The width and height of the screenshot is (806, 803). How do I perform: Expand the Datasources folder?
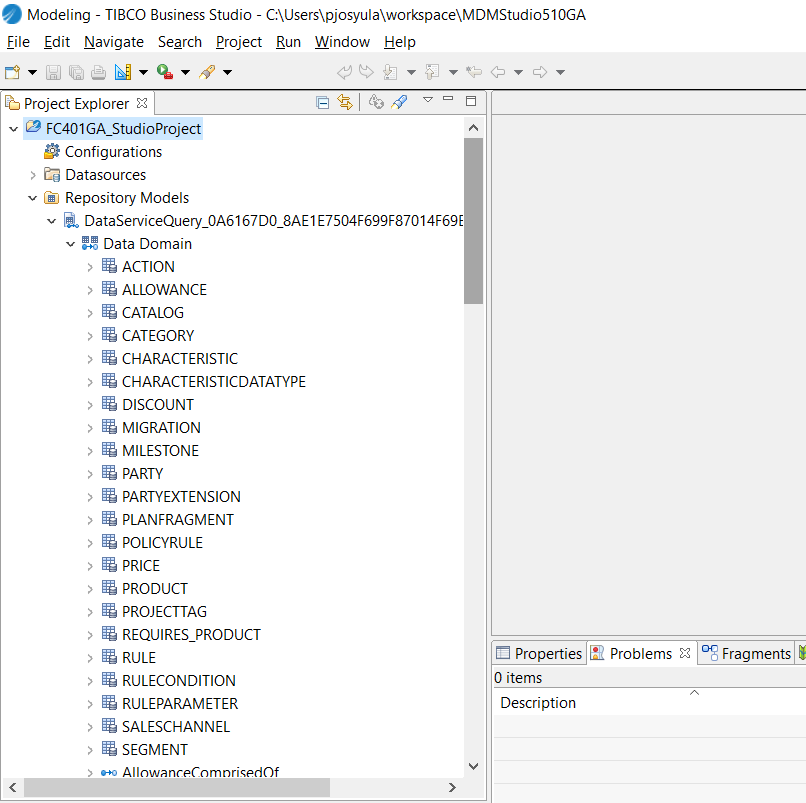(33, 175)
